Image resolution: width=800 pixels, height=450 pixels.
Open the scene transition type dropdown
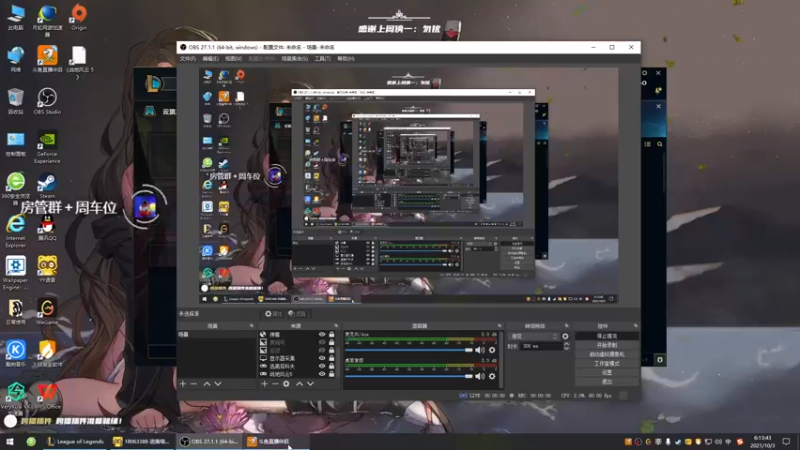click(x=534, y=336)
